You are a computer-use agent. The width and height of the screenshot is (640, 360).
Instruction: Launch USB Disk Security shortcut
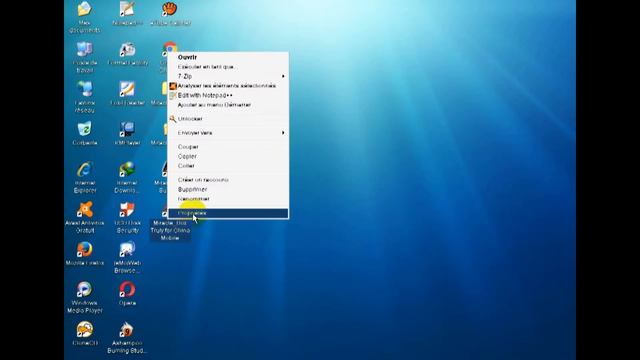127,209
